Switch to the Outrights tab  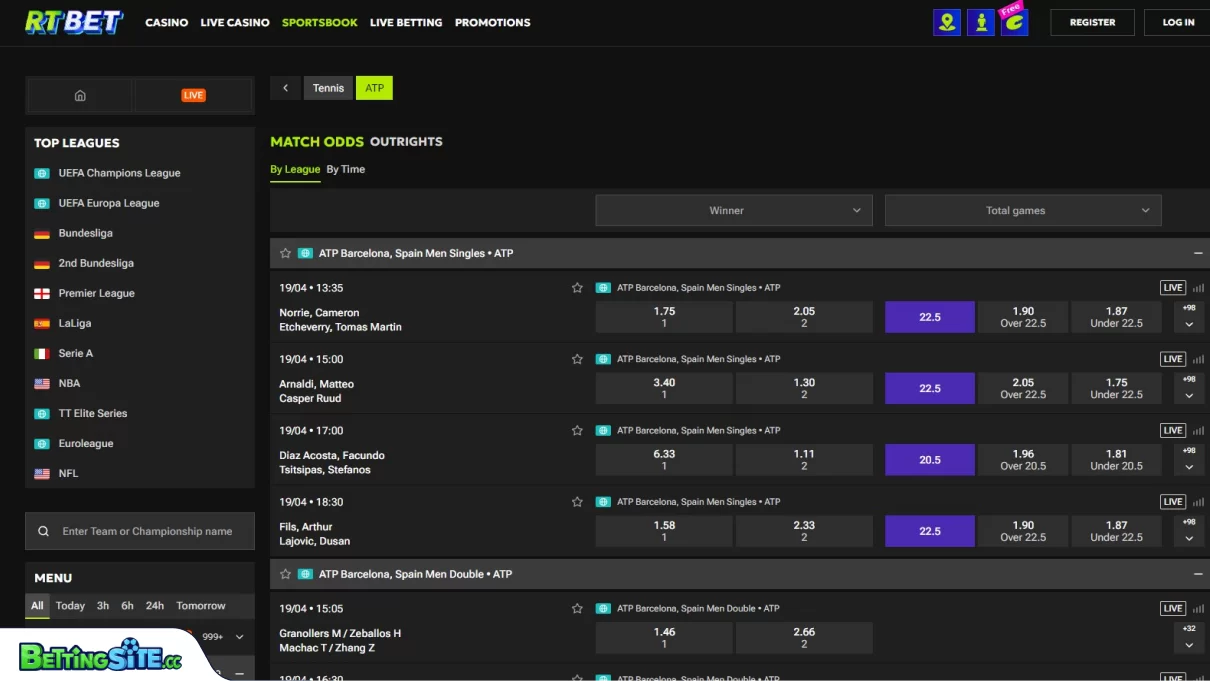click(406, 142)
